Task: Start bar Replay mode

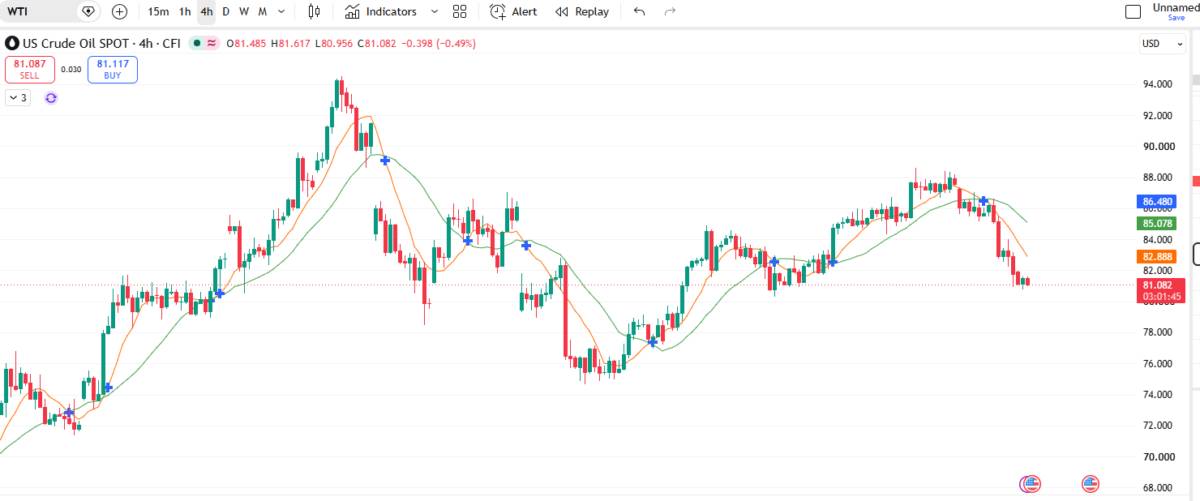Action: coord(582,11)
